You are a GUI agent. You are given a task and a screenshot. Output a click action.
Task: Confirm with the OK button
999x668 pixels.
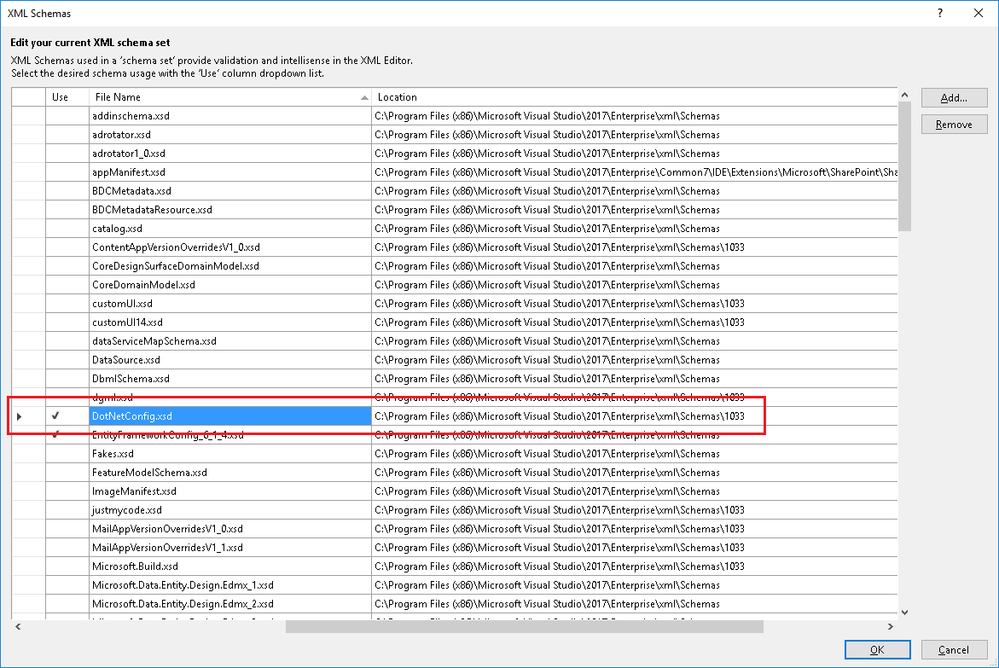click(877, 650)
